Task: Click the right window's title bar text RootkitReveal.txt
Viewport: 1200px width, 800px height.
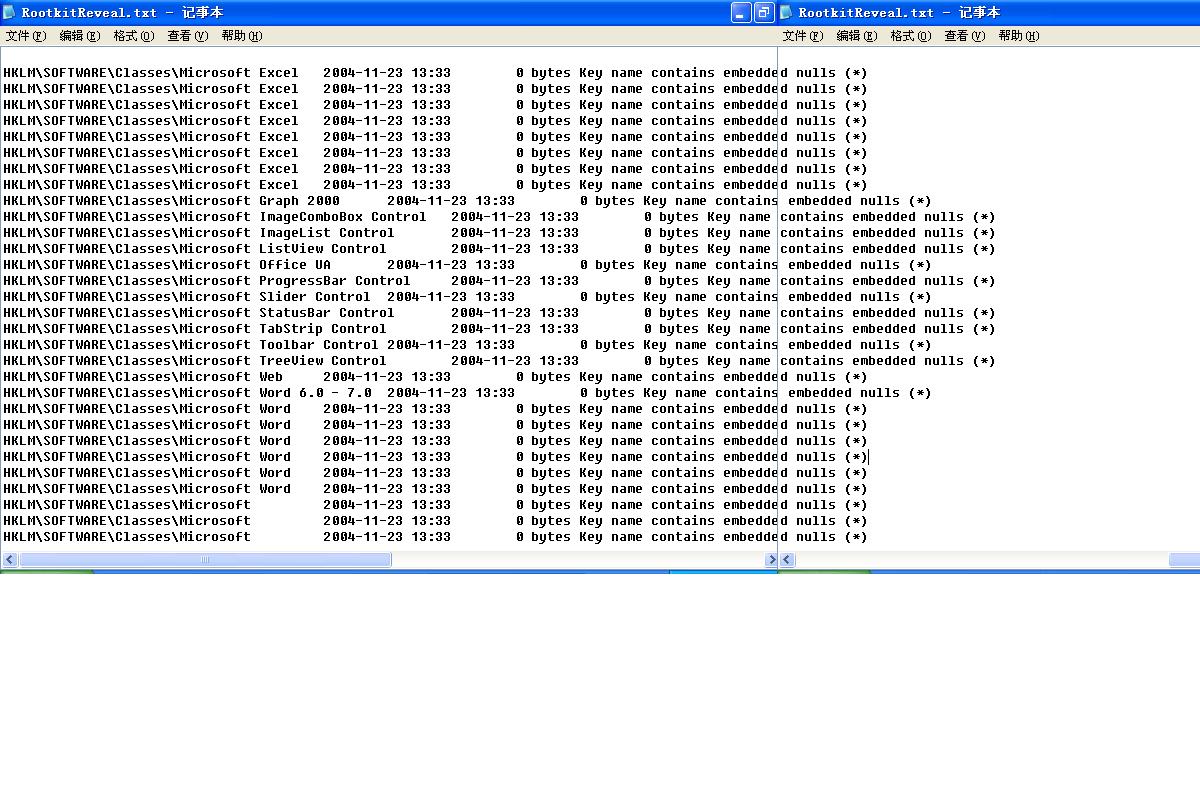Action: click(866, 12)
